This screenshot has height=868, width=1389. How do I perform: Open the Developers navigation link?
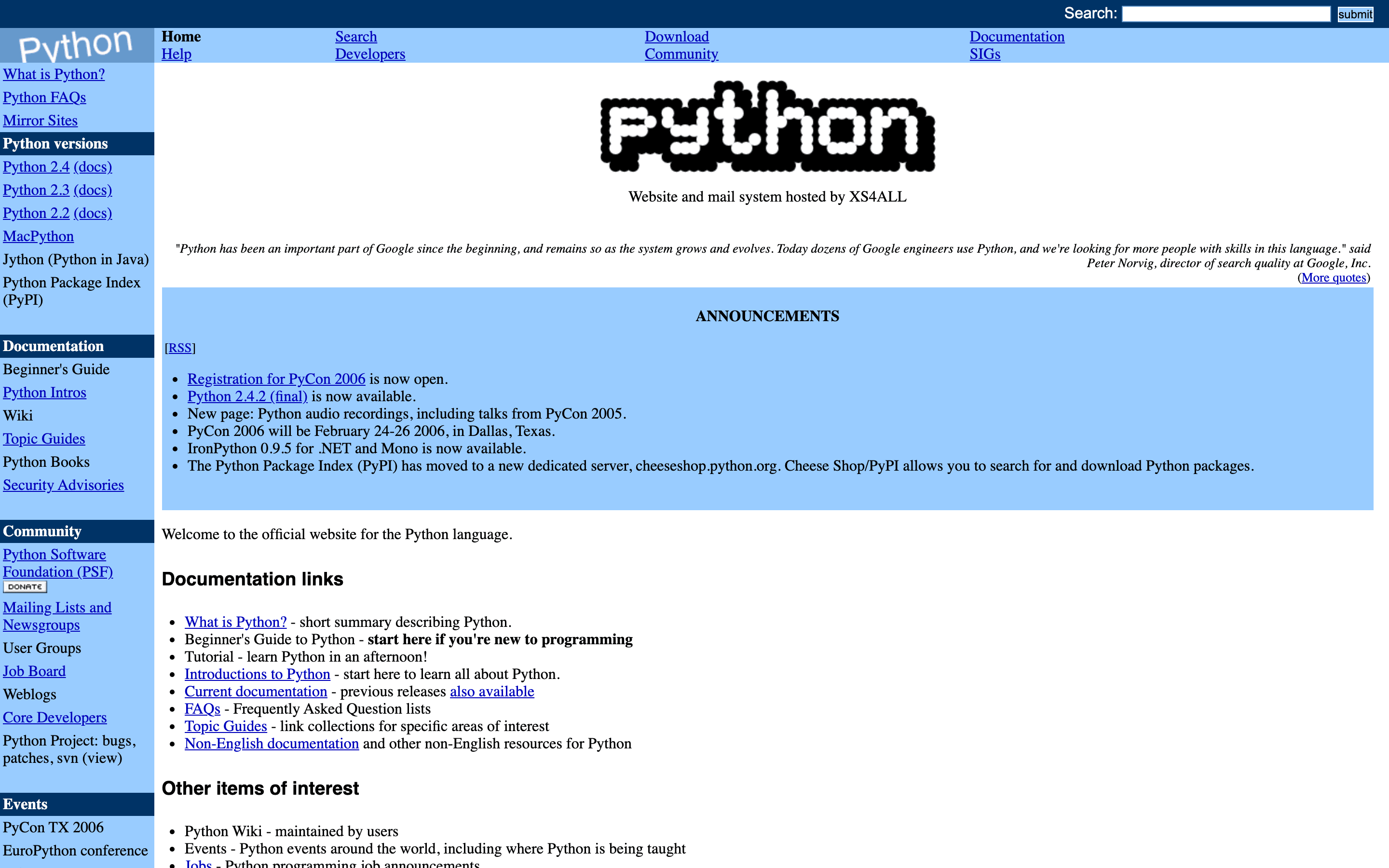(370, 54)
